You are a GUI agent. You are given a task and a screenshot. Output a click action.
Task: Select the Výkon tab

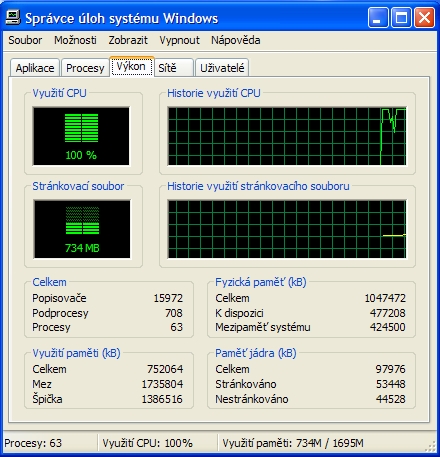click(131, 66)
